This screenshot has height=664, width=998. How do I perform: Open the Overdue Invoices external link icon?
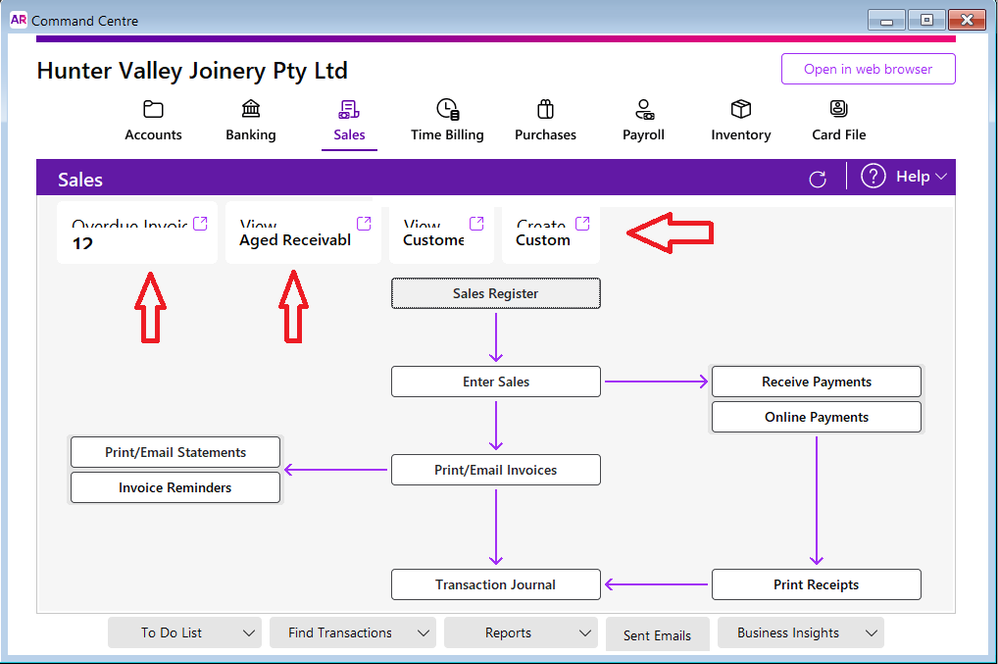click(x=200, y=224)
